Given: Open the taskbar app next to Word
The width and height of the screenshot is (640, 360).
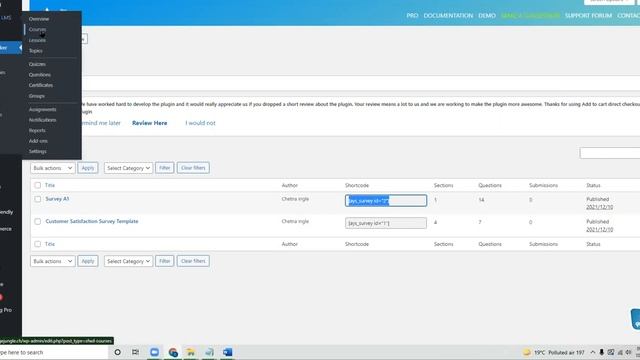Looking at the screenshot, I should pos(209,352).
